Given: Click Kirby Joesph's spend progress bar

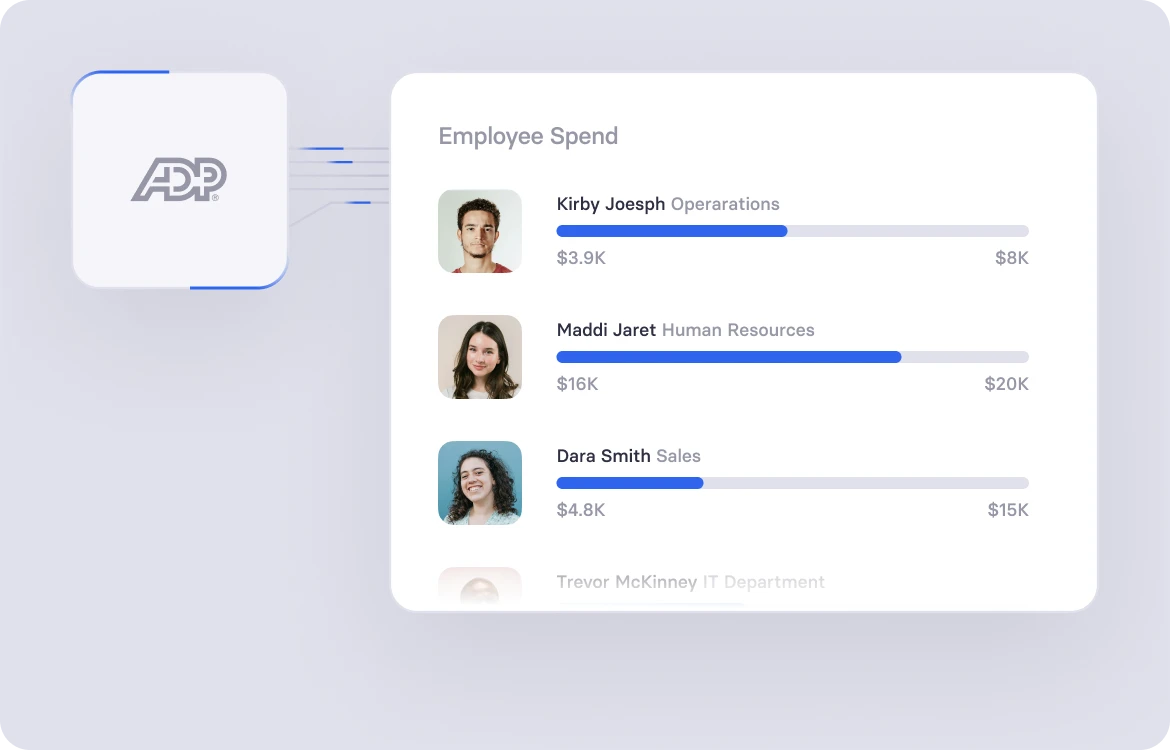Looking at the screenshot, I should 792,231.
